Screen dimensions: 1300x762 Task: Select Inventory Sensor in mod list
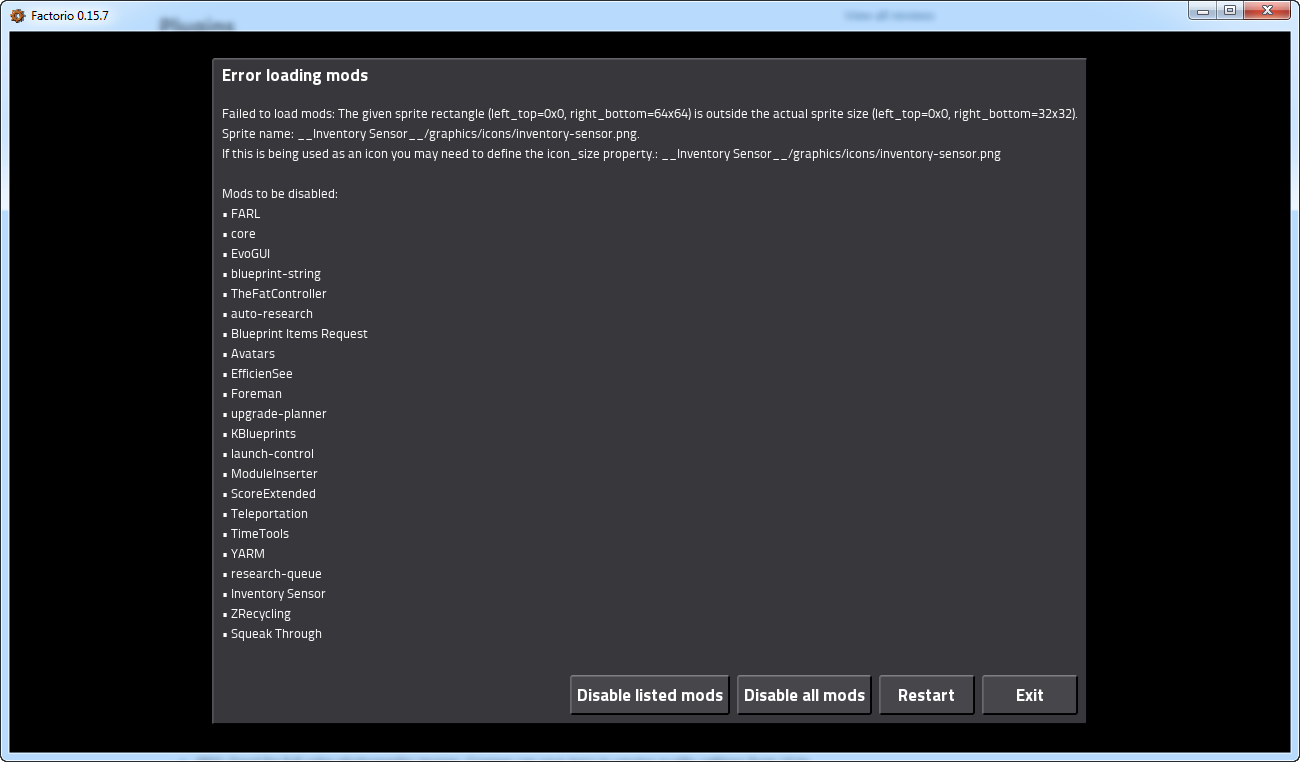click(x=278, y=594)
